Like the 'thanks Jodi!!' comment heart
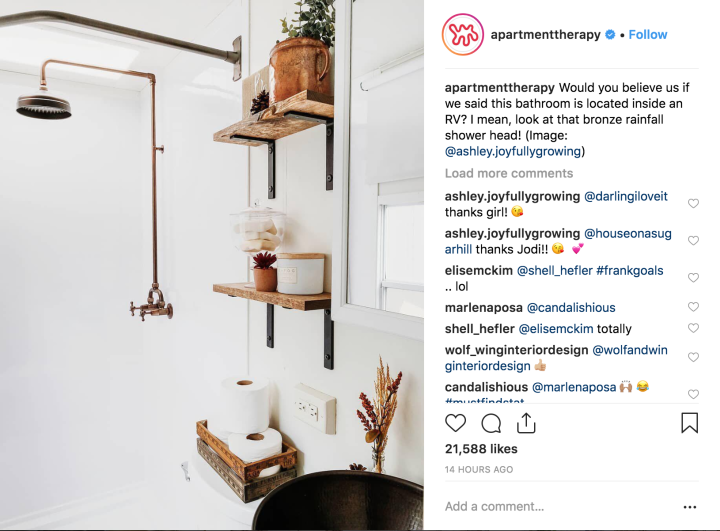720x531 pixels. point(693,241)
